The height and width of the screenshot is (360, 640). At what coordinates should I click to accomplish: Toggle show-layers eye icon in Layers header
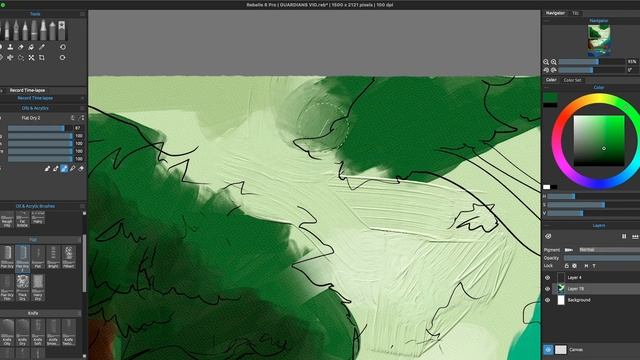(x=548, y=236)
